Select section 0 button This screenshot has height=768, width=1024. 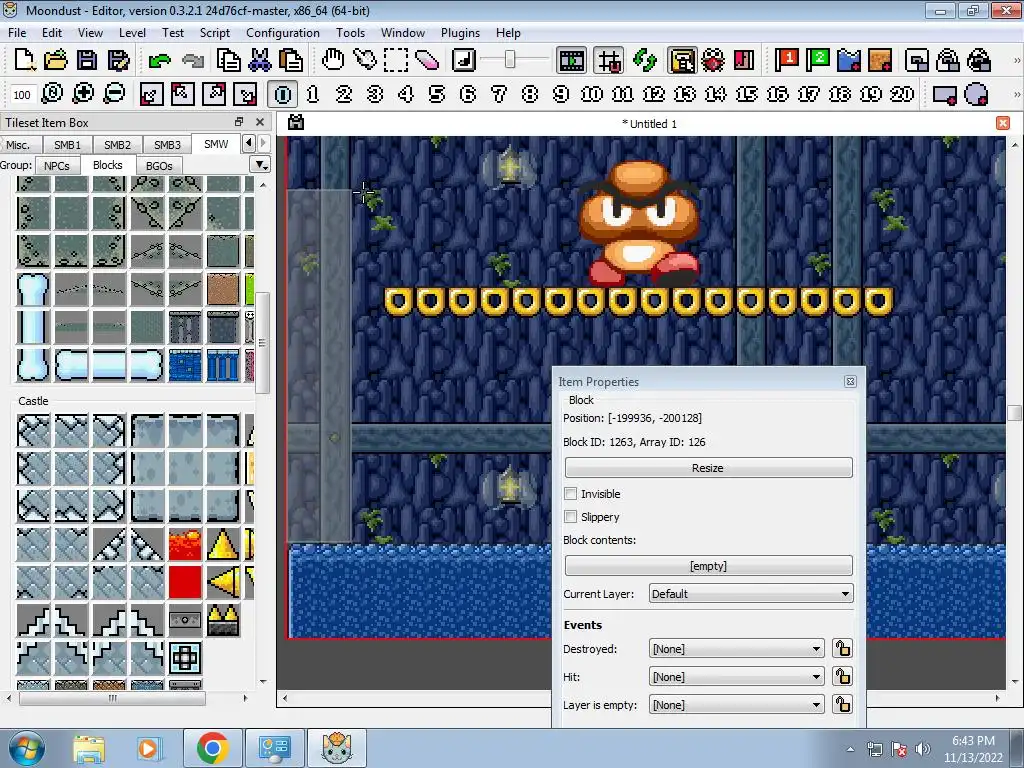(283, 94)
